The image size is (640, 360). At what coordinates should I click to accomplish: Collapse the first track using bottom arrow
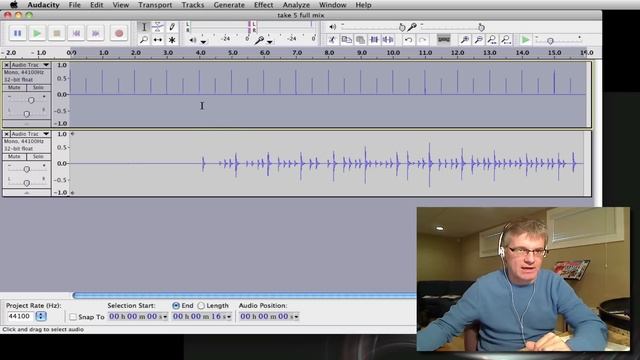(x=27, y=124)
